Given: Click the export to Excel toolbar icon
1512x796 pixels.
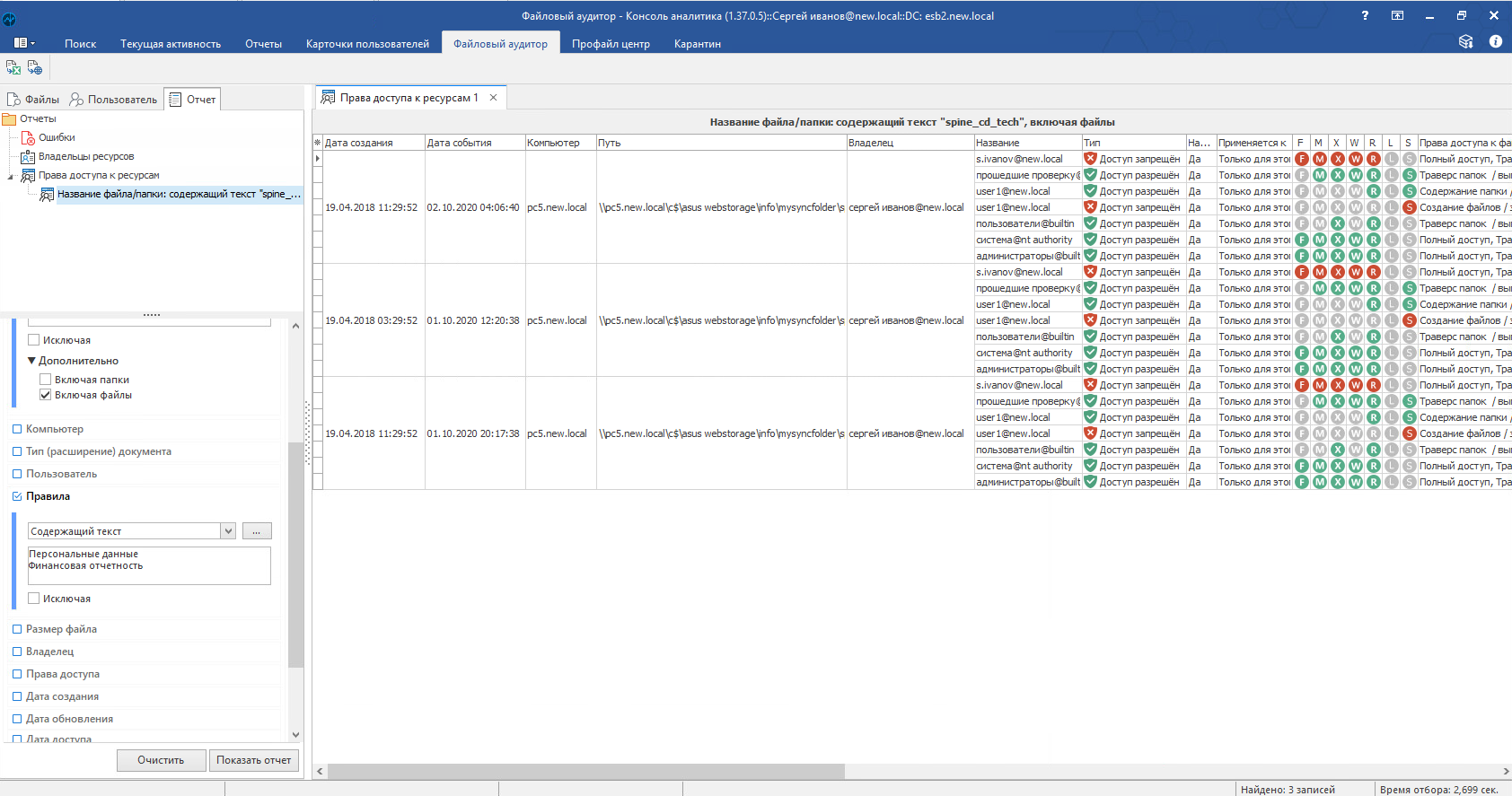Looking at the screenshot, I should [x=13, y=67].
